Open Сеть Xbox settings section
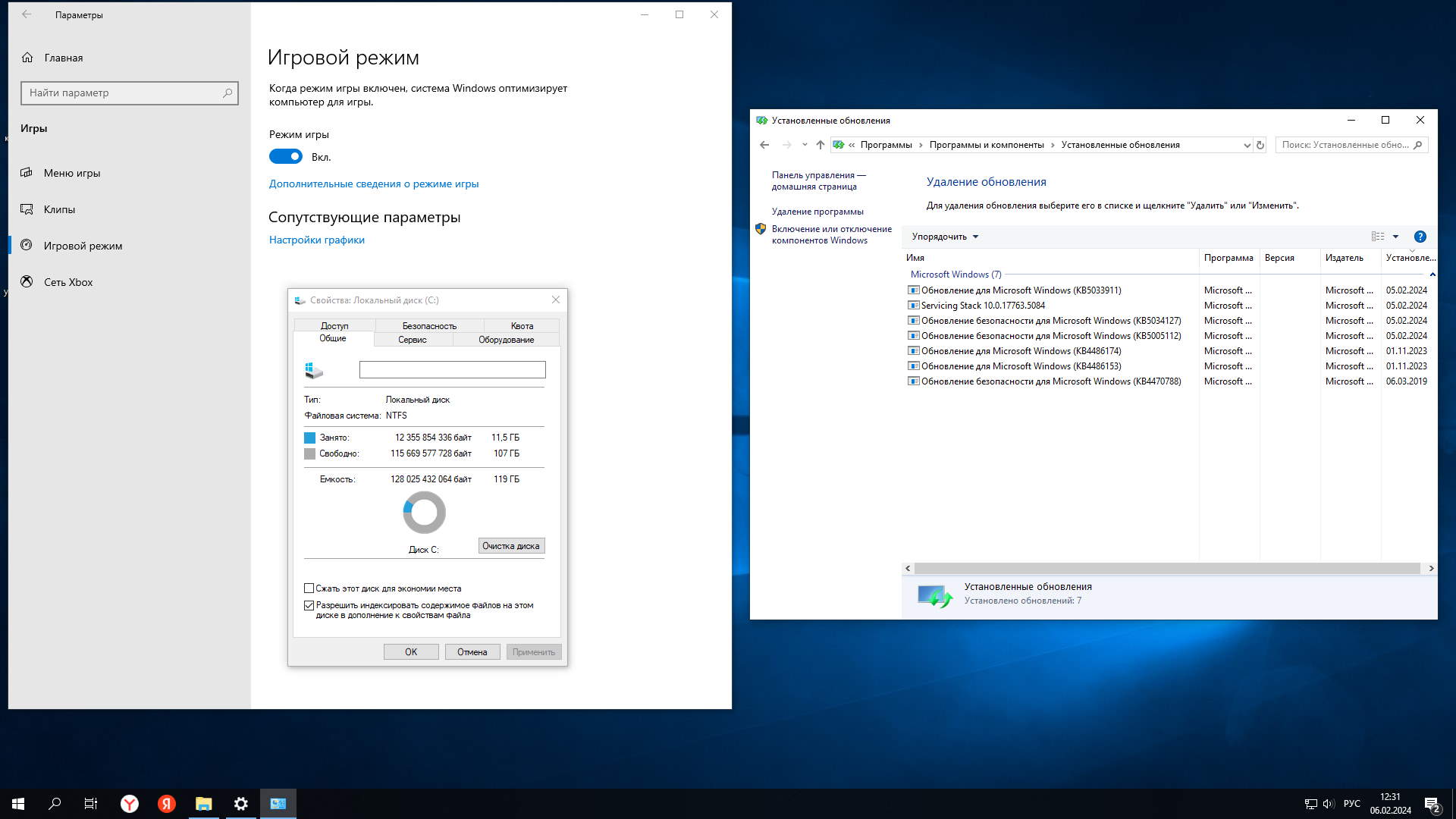Image resolution: width=1456 pixels, height=819 pixels. tap(68, 282)
